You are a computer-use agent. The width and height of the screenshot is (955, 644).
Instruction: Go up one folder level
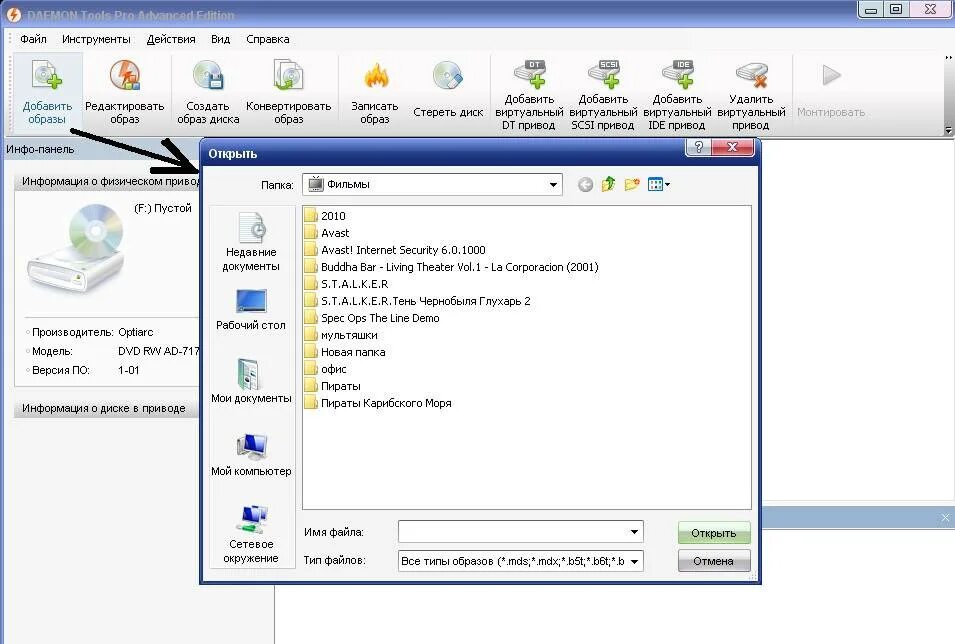608,184
